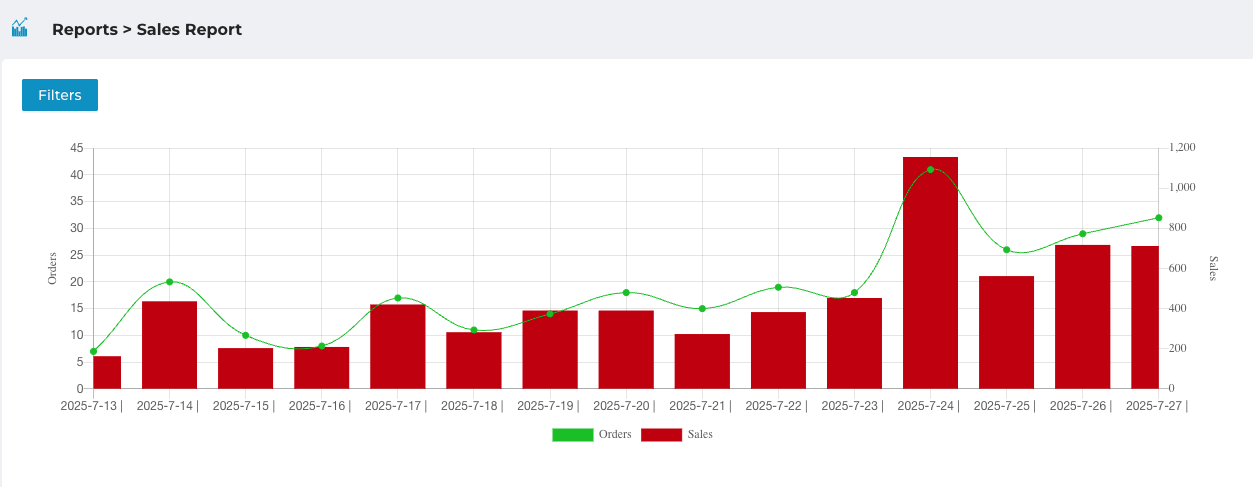The image size is (1253, 487).
Task: Click the Orders legend label
Action: pos(615,434)
